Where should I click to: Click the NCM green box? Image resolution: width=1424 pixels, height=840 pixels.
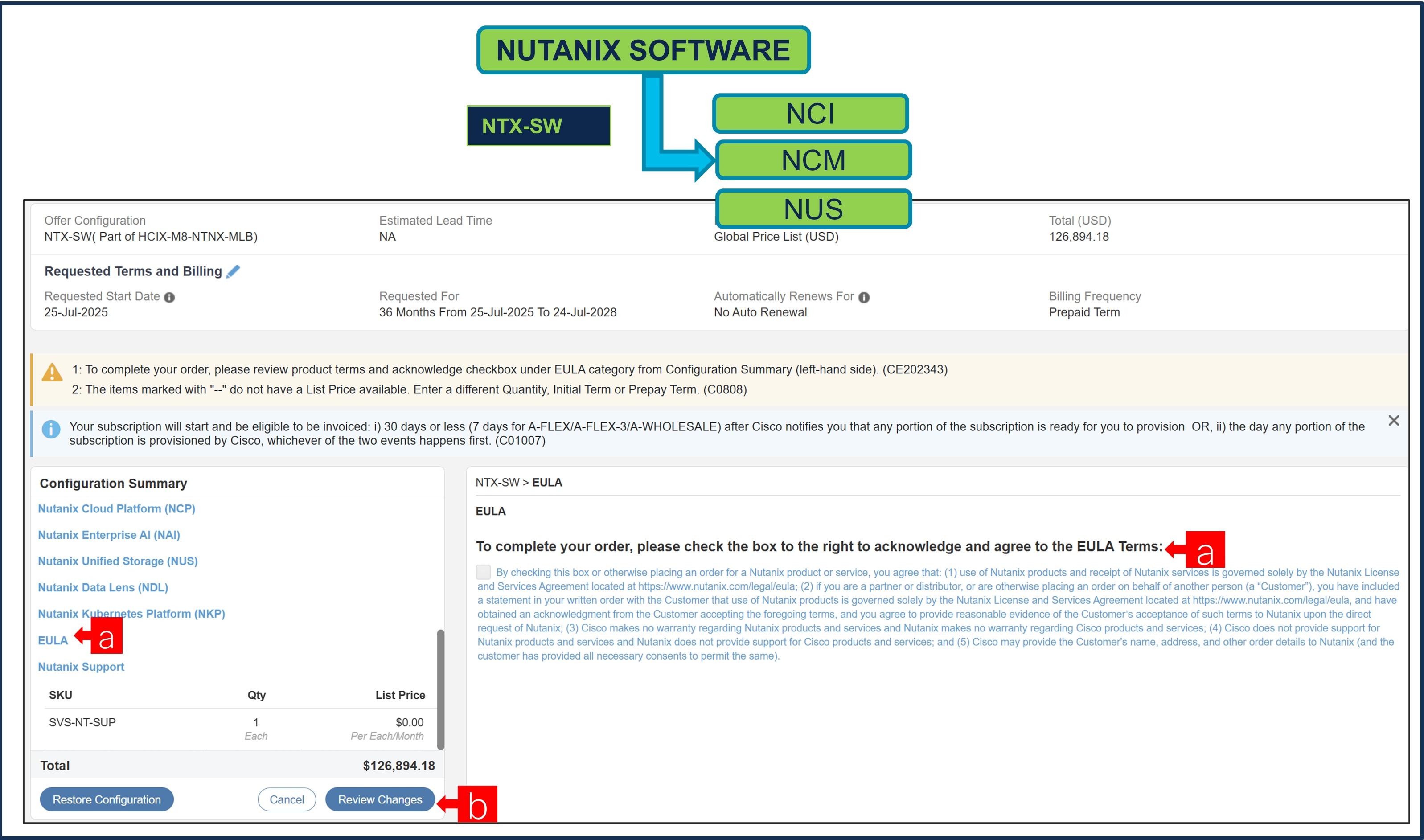[x=813, y=160]
